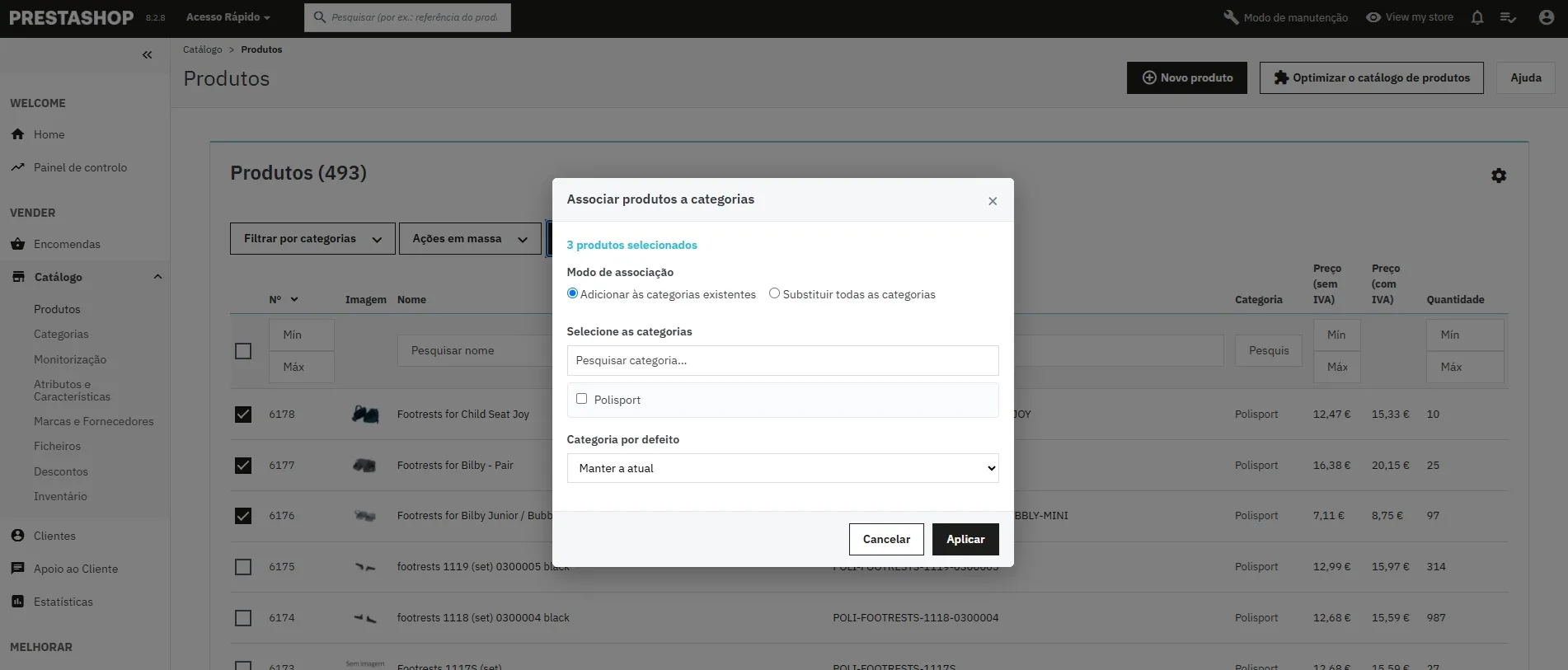Click Painel de controlo trend icon
This screenshot has width=1568, height=670.
18,167
